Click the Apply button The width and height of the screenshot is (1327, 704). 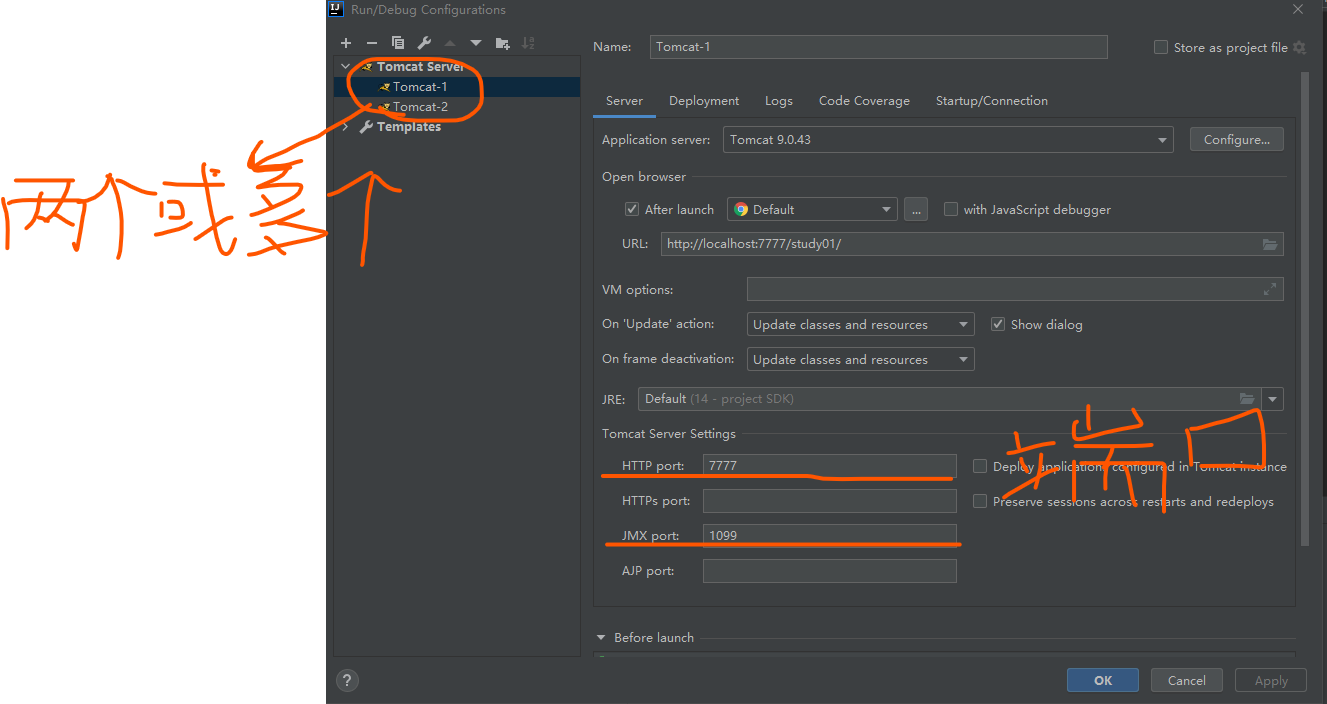tap(1271, 680)
